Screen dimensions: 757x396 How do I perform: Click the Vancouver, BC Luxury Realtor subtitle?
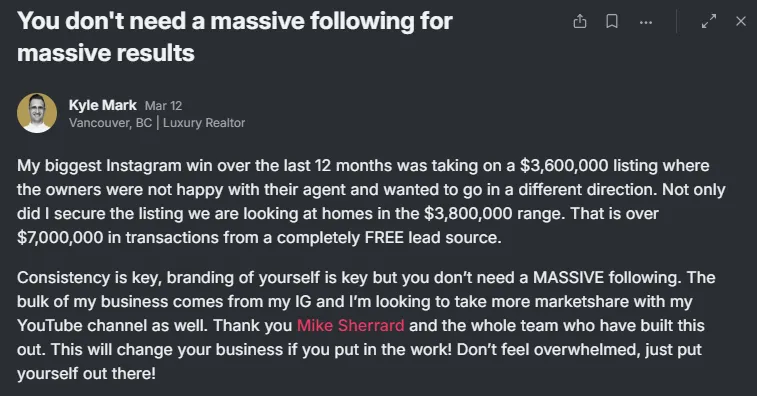click(157, 123)
